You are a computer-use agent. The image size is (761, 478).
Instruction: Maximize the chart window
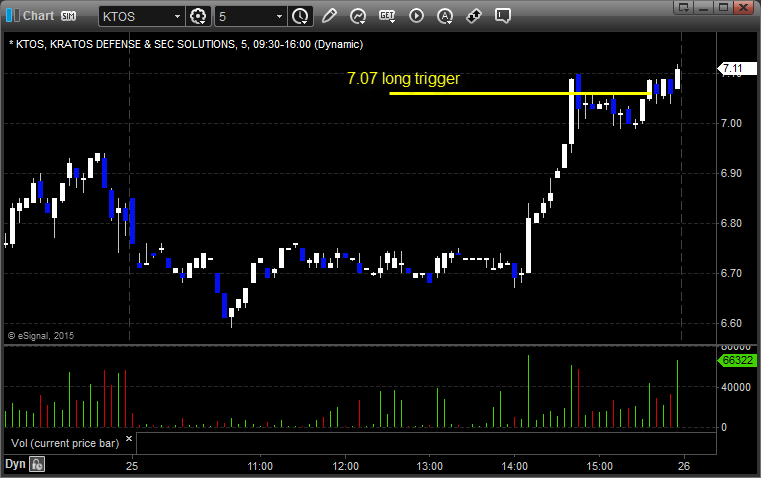[723, 7]
